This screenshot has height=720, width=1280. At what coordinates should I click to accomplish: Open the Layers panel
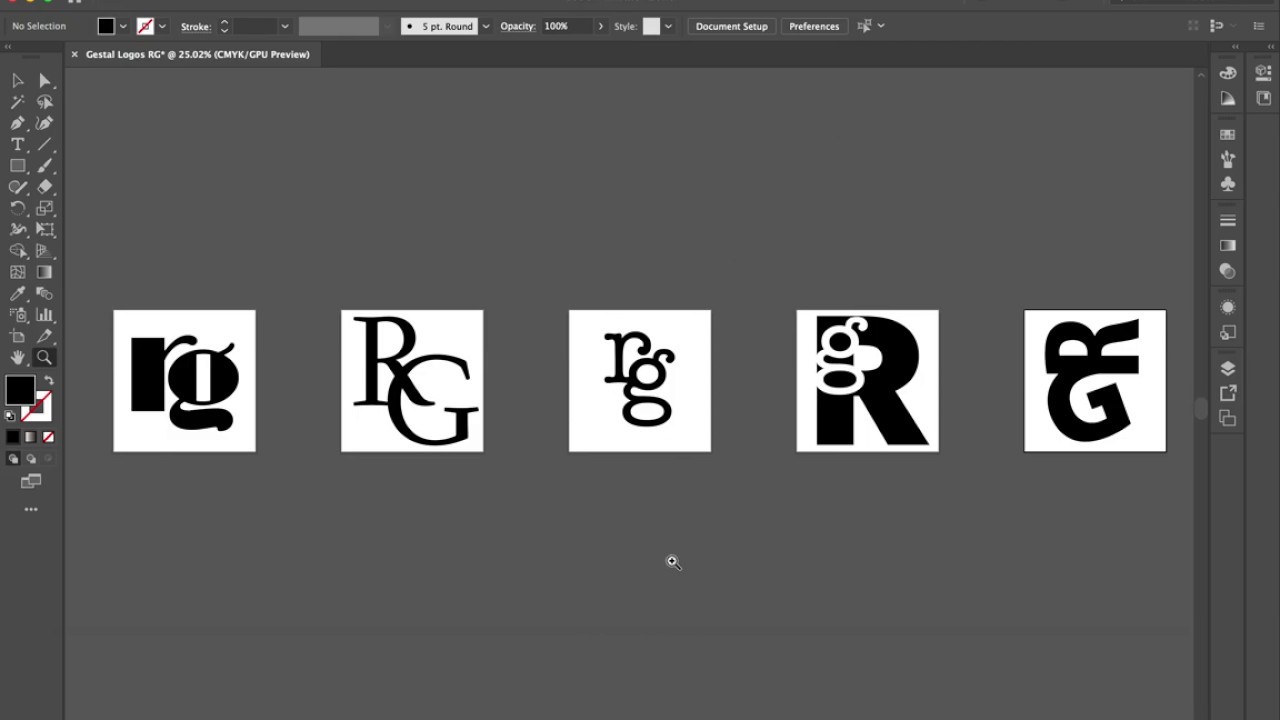pyautogui.click(x=1228, y=368)
